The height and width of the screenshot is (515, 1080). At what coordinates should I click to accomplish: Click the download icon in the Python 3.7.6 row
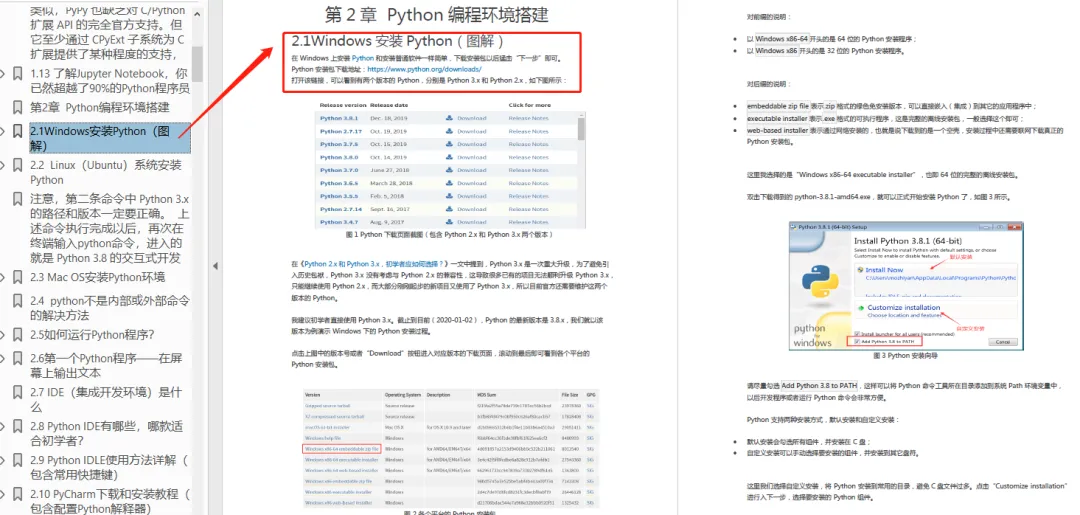449,145
